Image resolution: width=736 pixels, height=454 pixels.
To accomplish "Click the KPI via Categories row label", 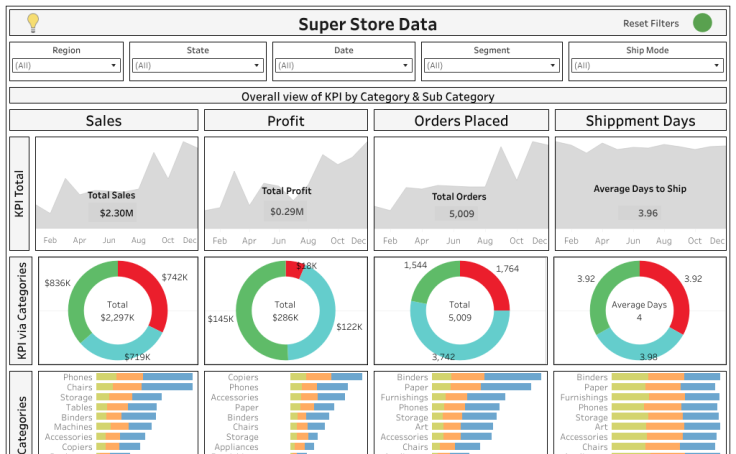I will [22, 309].
